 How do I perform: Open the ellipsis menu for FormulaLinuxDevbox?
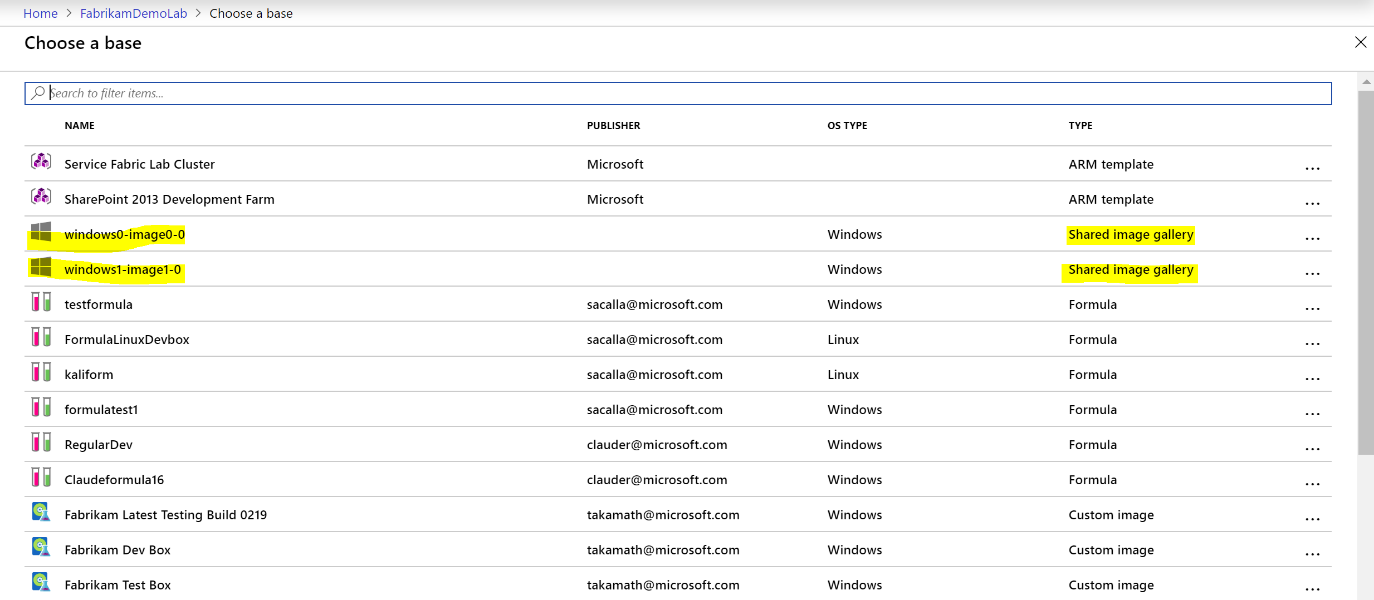(x=1313, y=343)
